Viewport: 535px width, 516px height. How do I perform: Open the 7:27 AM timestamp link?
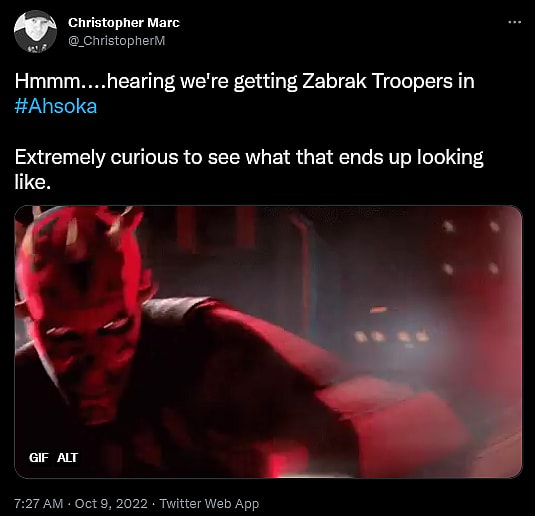tap(39, 504)
